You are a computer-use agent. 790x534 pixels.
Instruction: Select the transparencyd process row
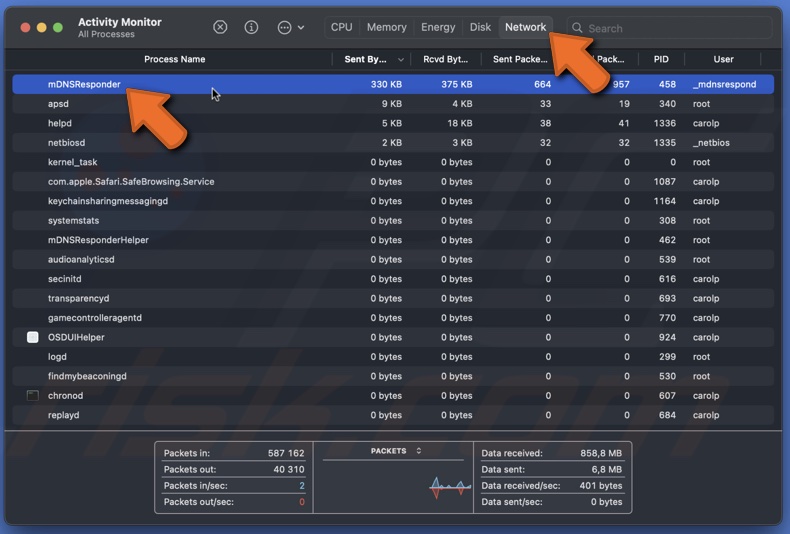[x=393, y=298]
